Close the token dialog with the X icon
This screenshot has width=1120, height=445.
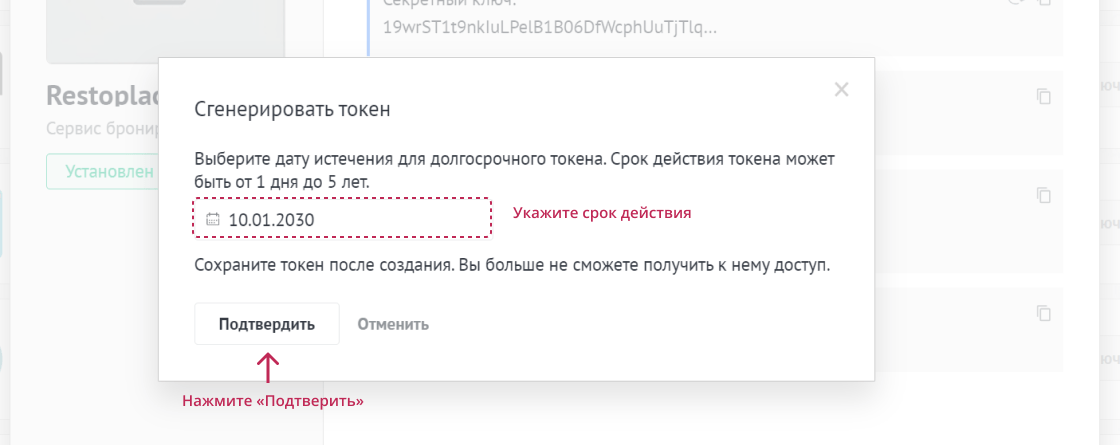(x=841, y=89)
